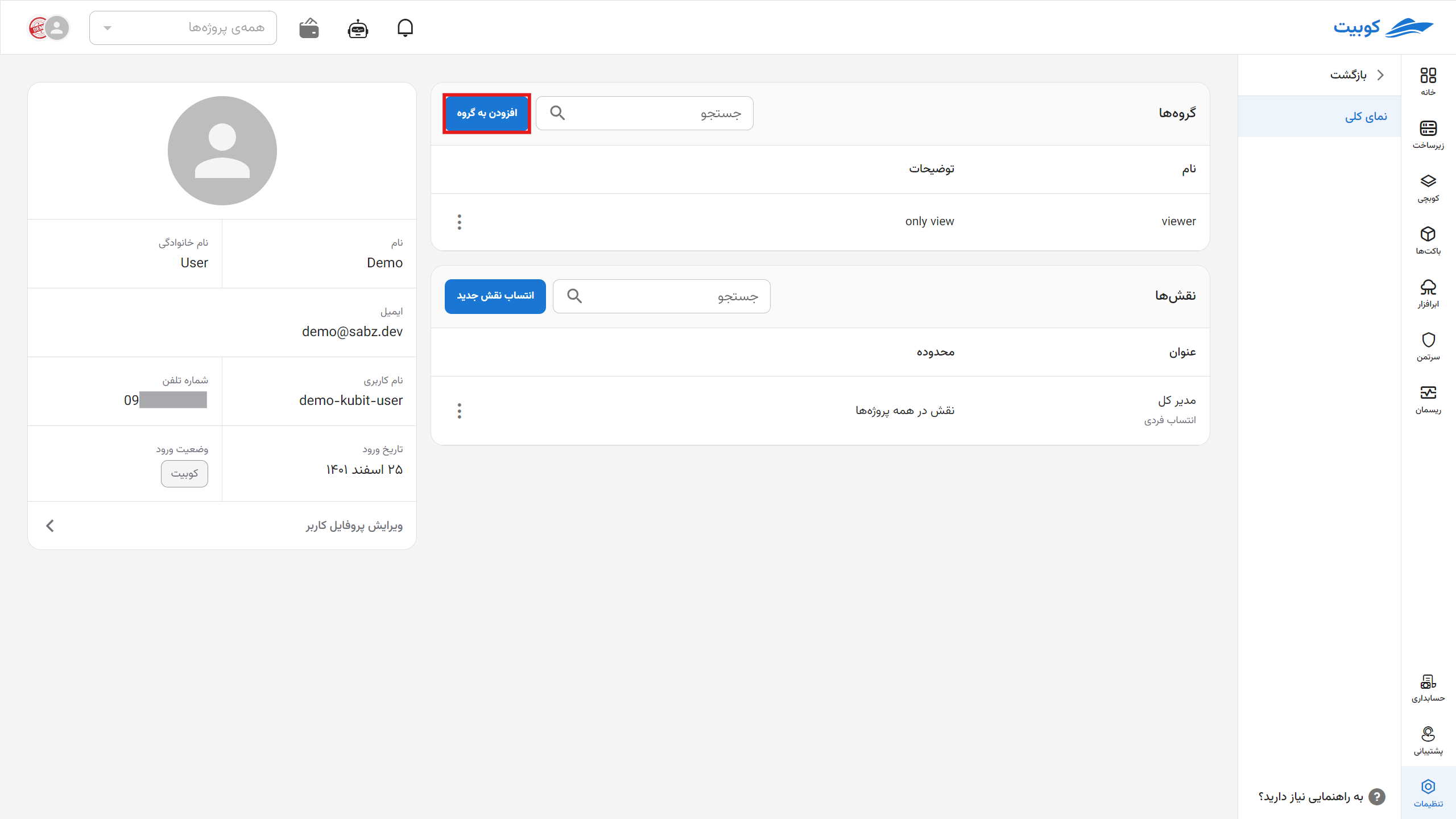Click the Kubit logo
Screen dimensions: 1456x819
(x=1383, y=27)
